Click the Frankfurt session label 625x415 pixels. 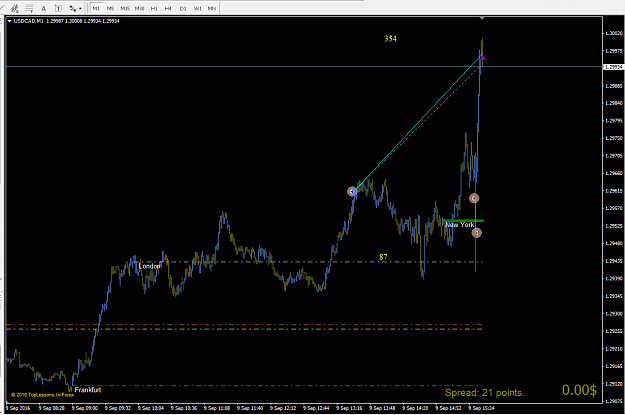tap(88, 390)
